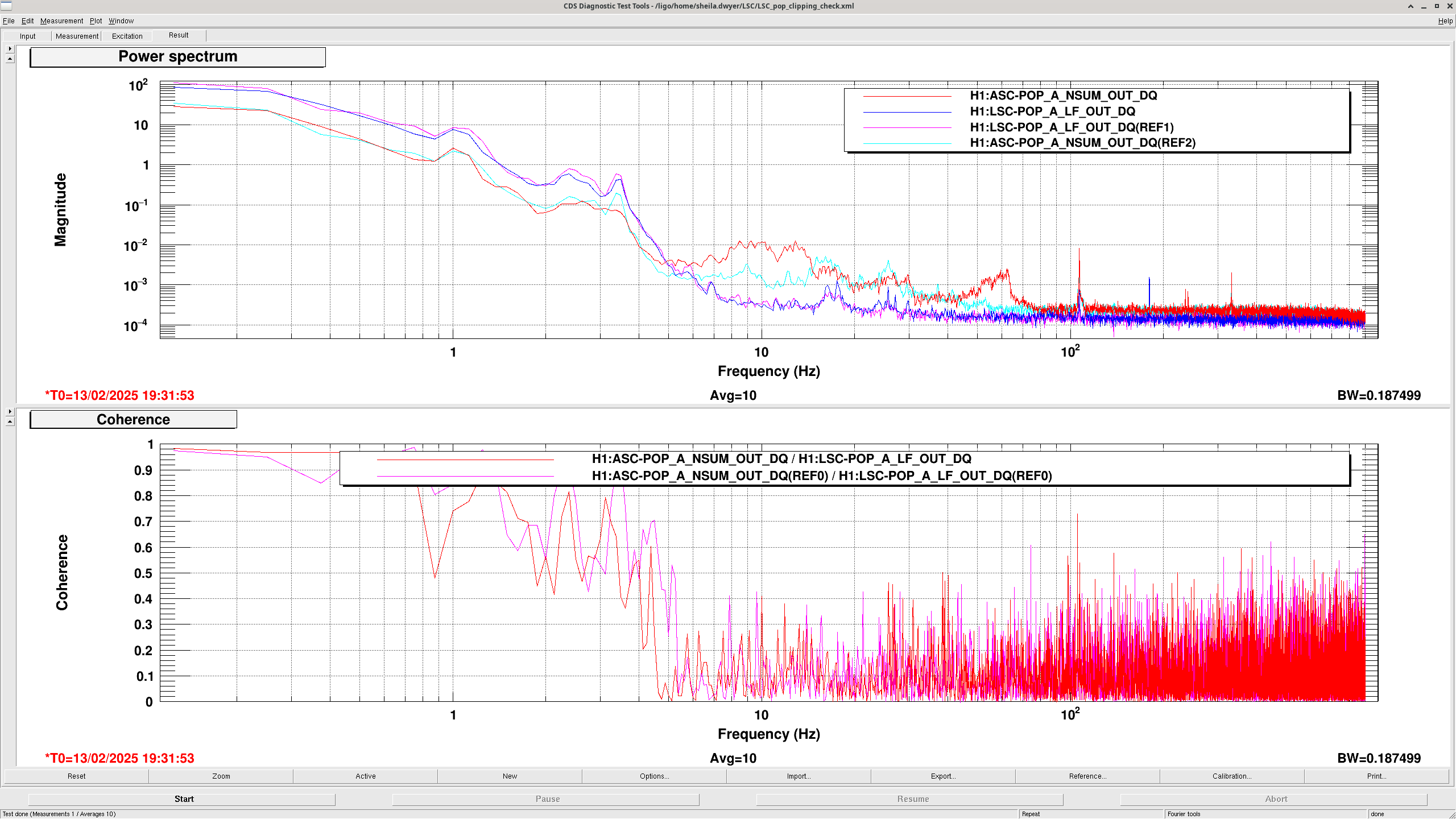Open the File menu
The height and width of the screenshot is (819, 1456).
pos(9,21)
